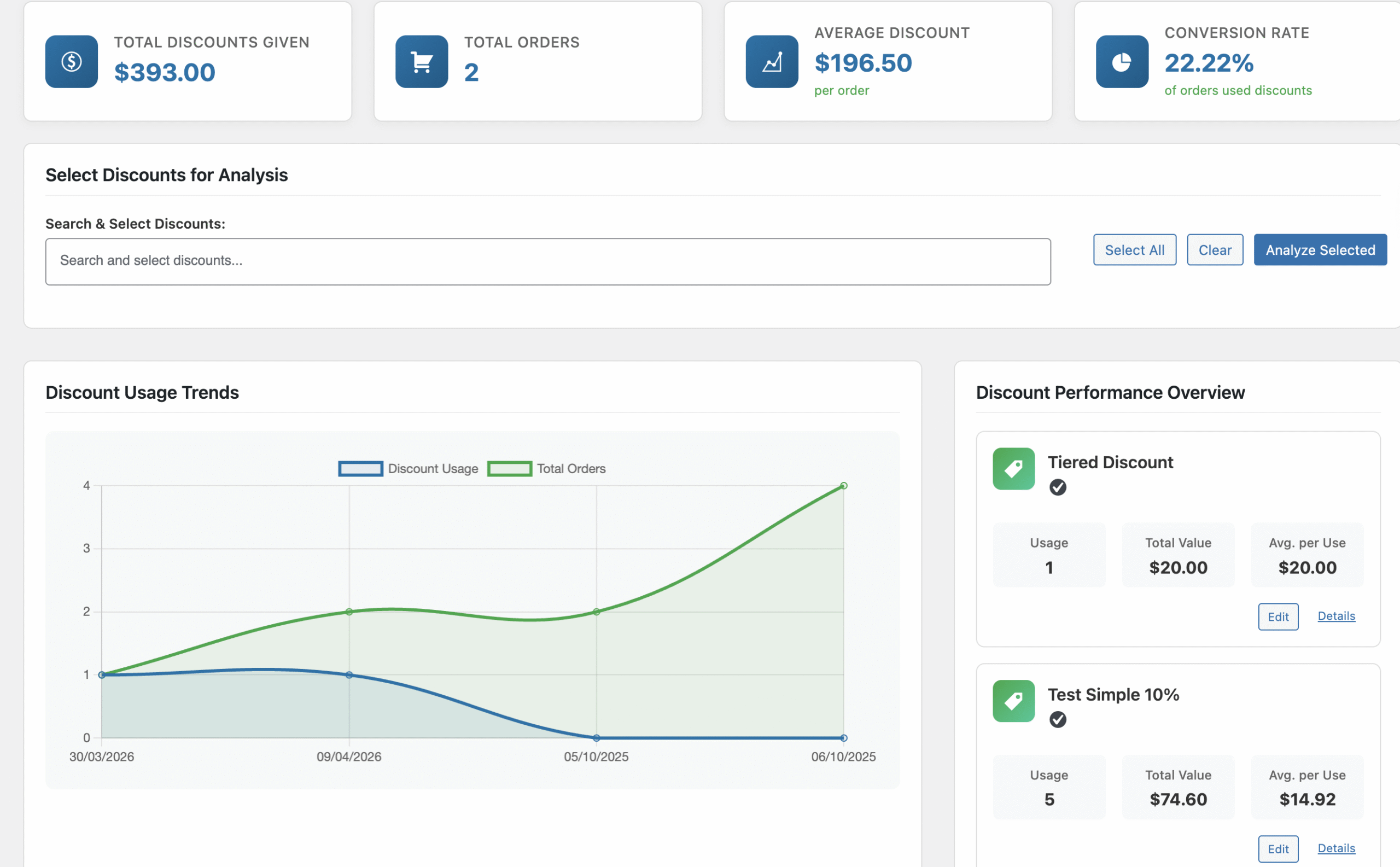
Task: Click the pie chart Conversion Rate icon
Action: click(1122, 61)
